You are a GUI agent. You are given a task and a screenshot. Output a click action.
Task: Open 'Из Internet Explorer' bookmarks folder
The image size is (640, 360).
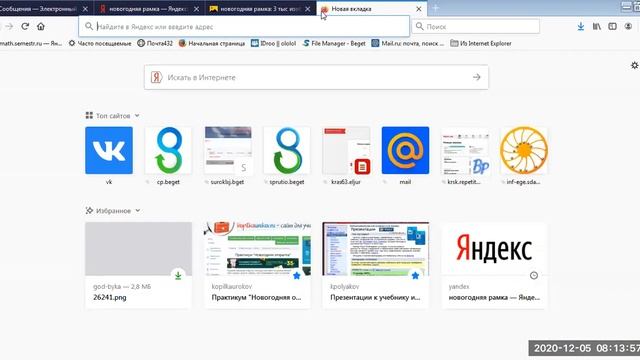click(x=481, y=43)
